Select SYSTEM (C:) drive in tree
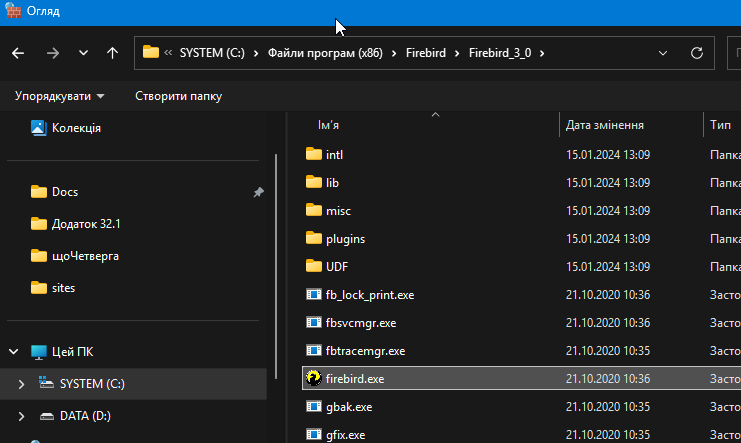Screen dimensions: 741x443 [92, 384]
